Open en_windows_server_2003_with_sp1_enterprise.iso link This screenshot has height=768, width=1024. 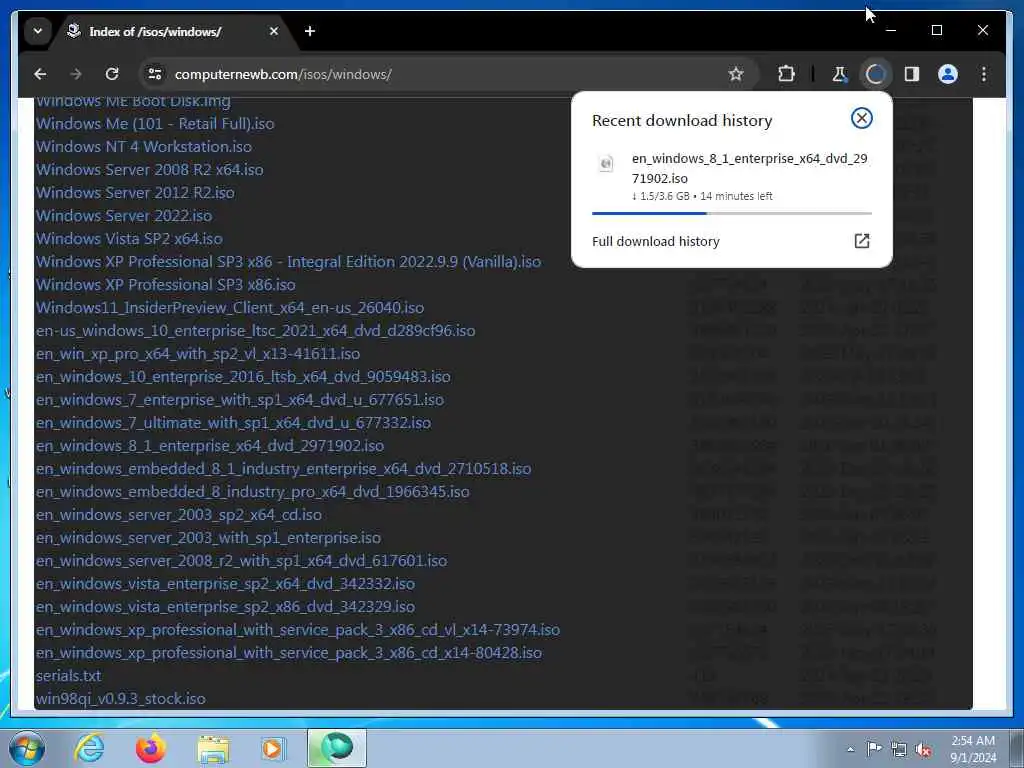tap(208, 537)
